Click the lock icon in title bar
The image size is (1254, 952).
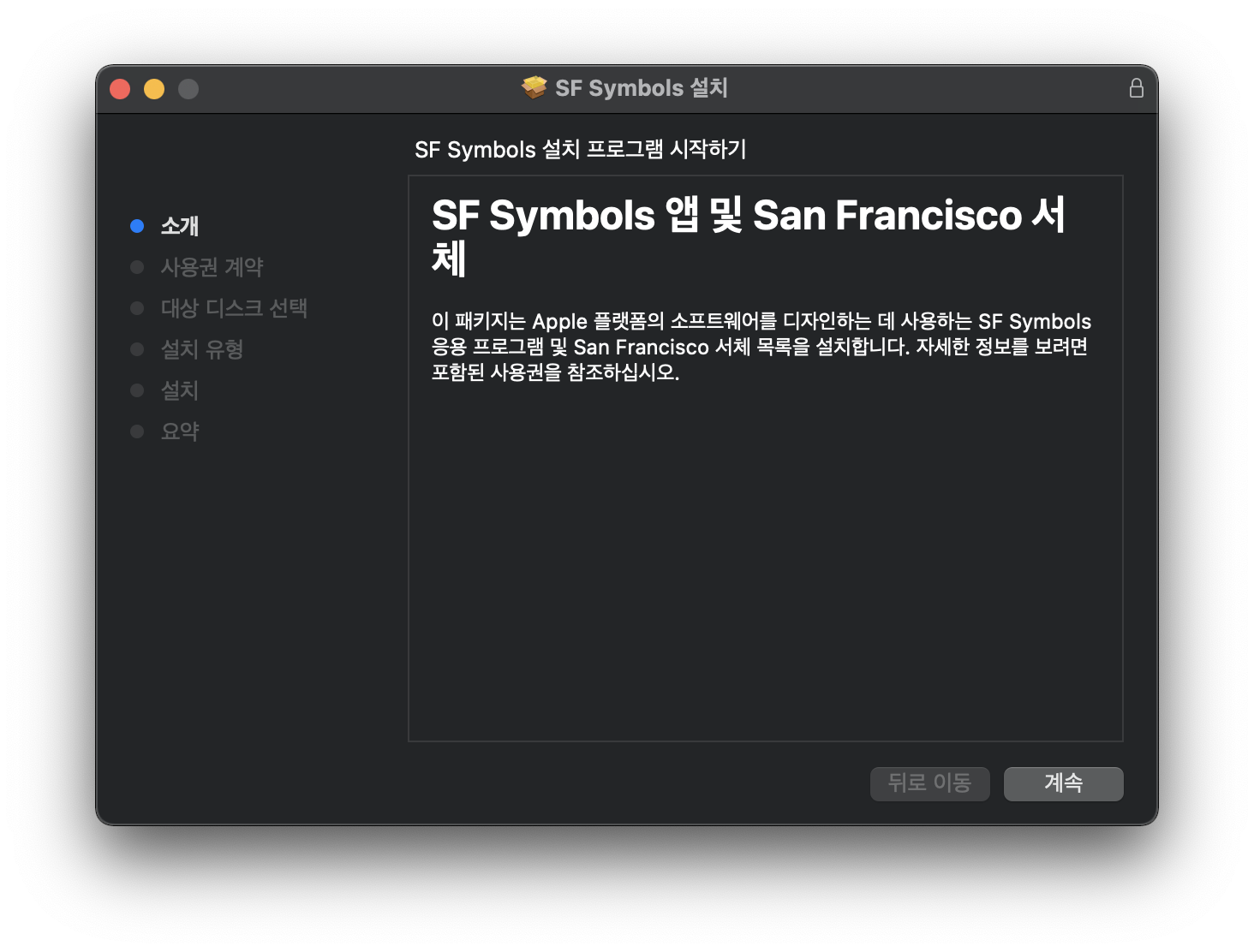coord(1136,88)
